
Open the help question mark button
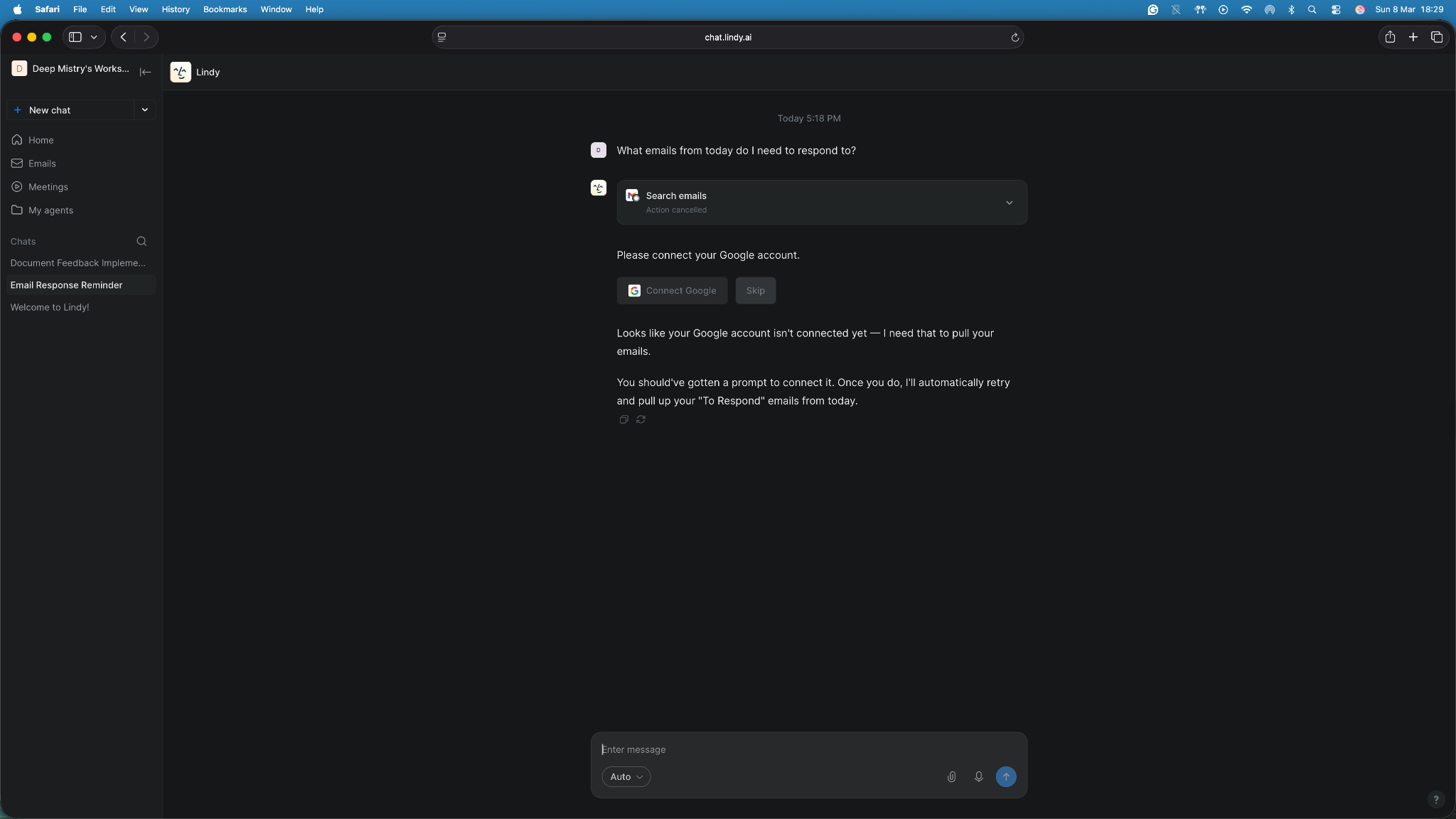point(1435,800)
